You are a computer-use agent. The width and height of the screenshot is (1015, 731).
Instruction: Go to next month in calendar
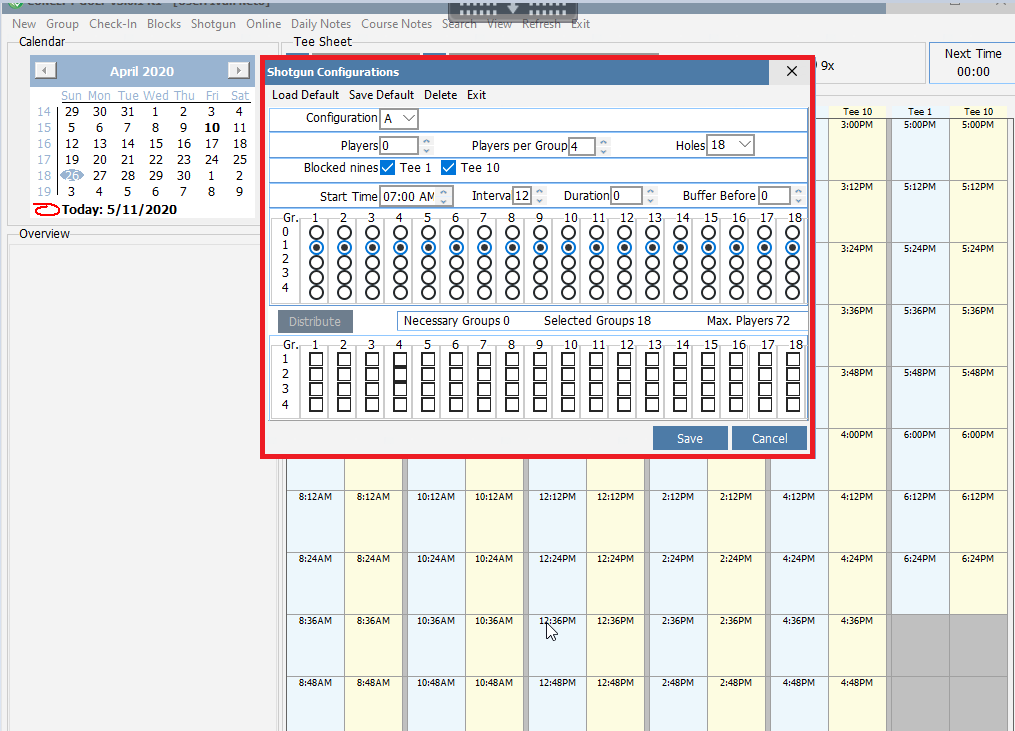238,71
